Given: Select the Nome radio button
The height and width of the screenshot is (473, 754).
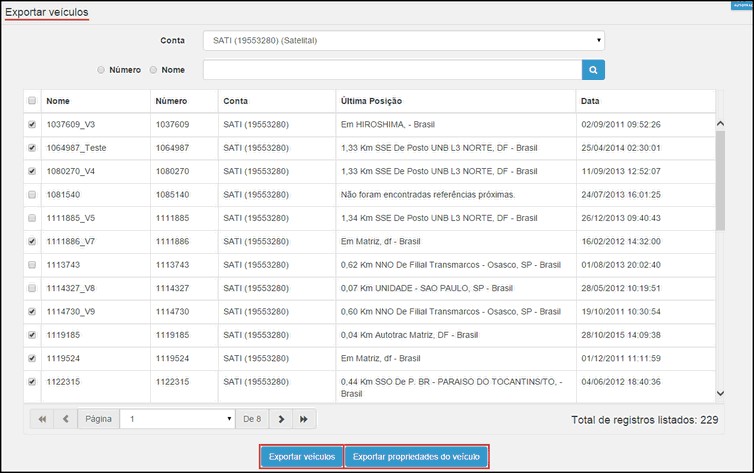Looking at the screenshot, I should pos(153,70).
